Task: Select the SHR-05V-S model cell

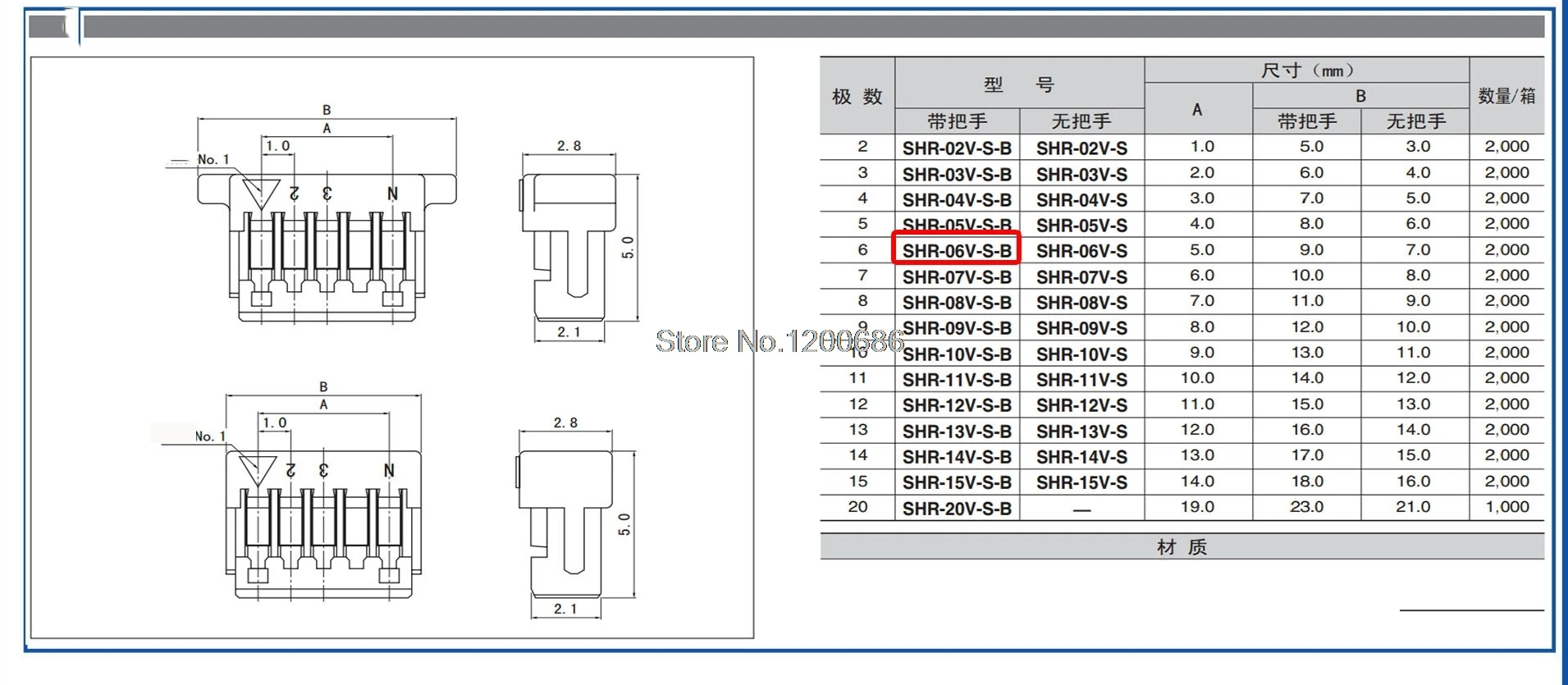Action: [1081, 226]
